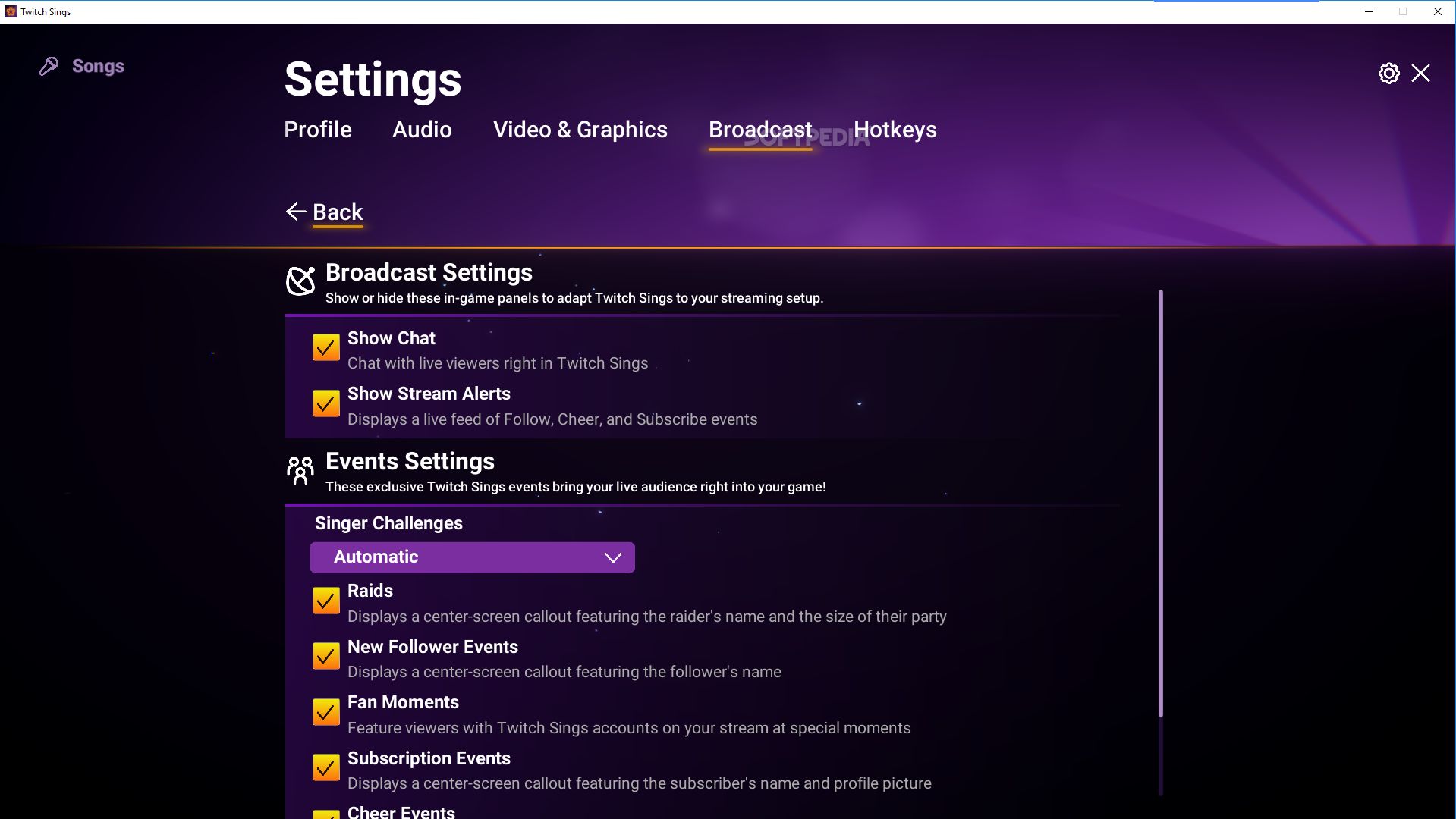1456x819 pixels.
Task: Click the Back link
Action: (x=338, y=212)
